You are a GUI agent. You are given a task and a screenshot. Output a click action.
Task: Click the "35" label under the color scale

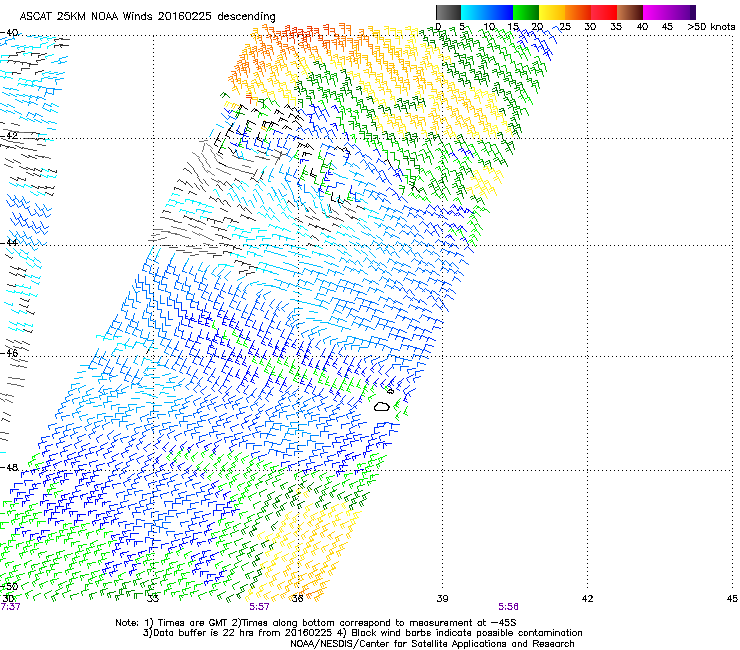tap(615, 27)
